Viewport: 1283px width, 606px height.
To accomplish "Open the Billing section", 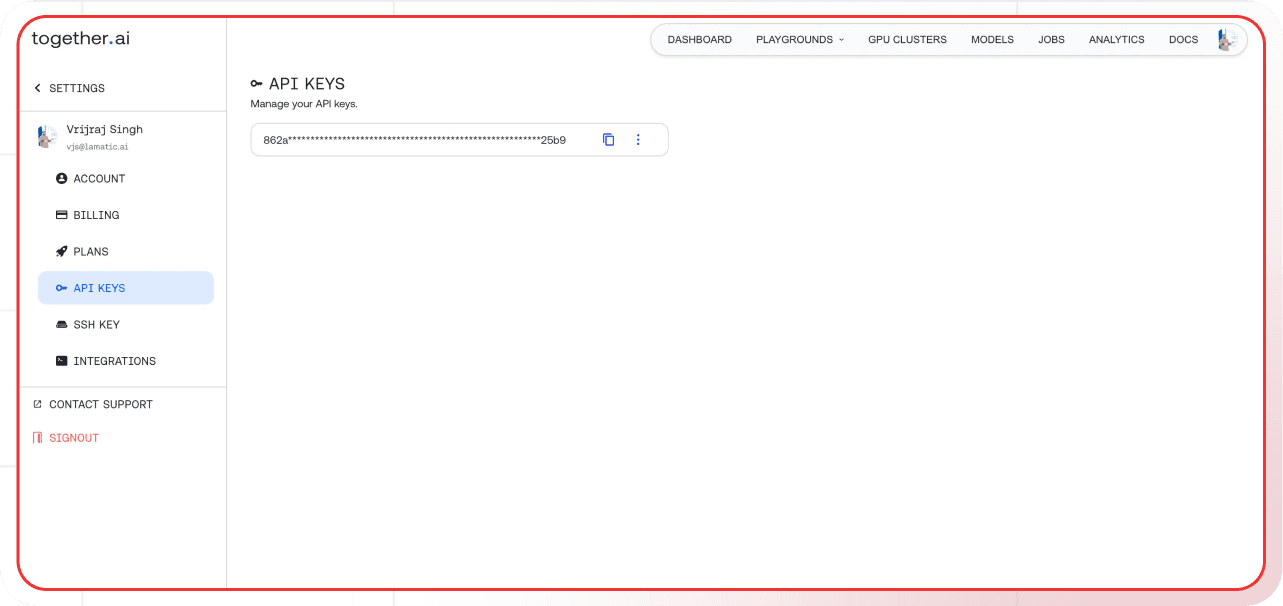I will click(x=96, y=215).
